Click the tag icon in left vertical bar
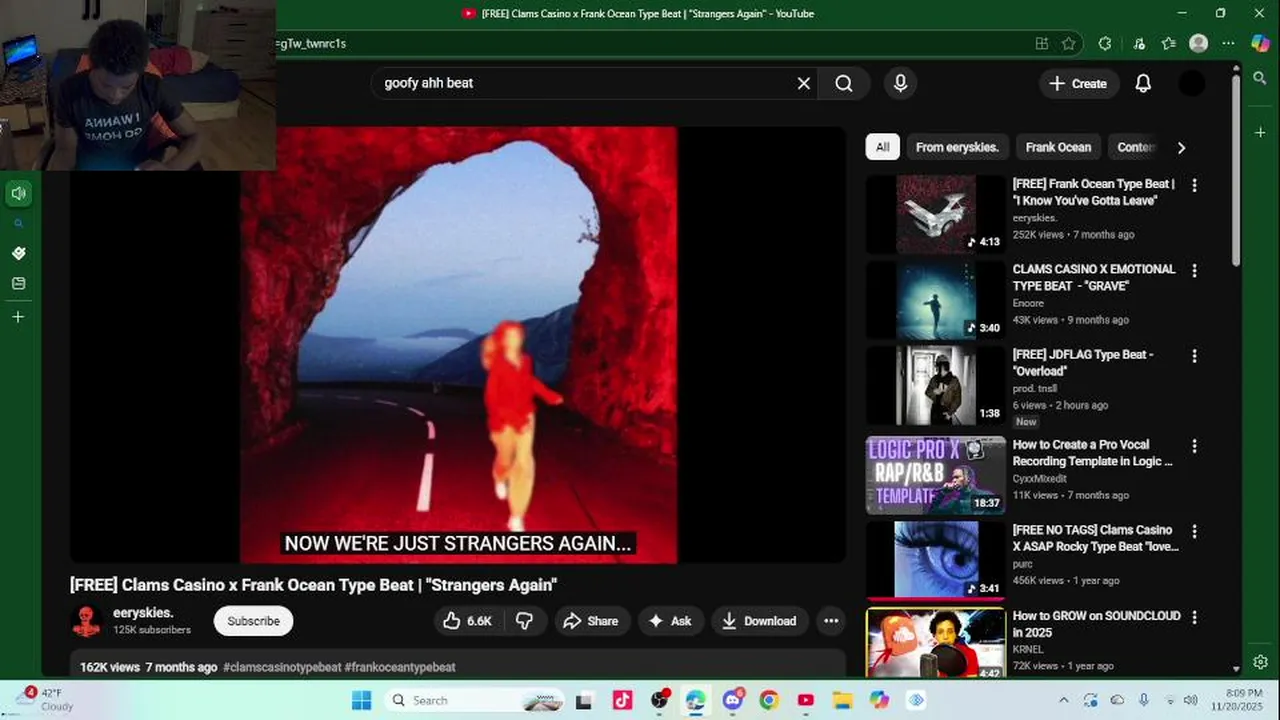This screenshot has height=720, width=1280. coord(18,253)
